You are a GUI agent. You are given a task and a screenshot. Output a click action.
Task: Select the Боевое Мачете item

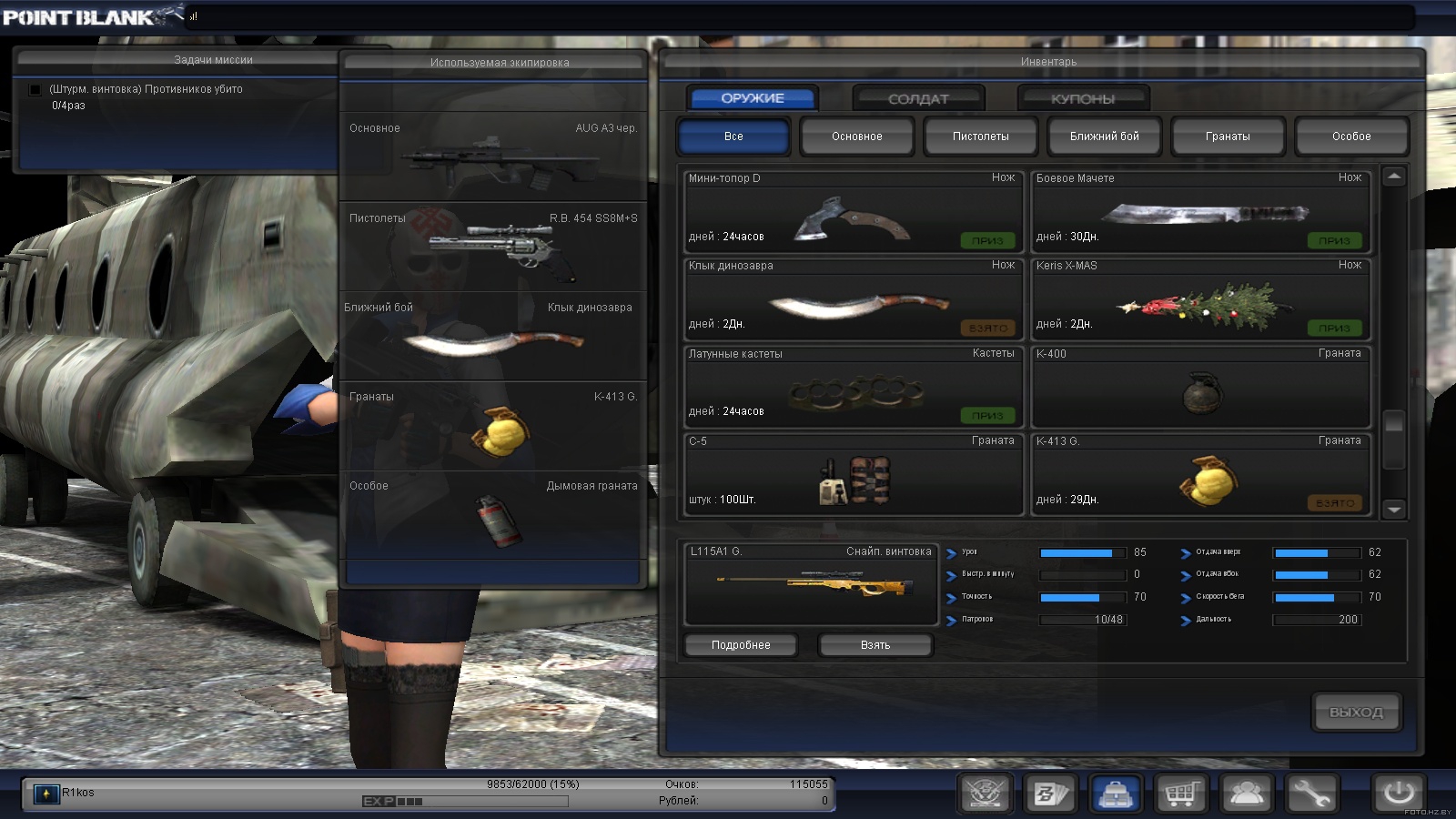pyautogui.click(x=1200, y=211)
